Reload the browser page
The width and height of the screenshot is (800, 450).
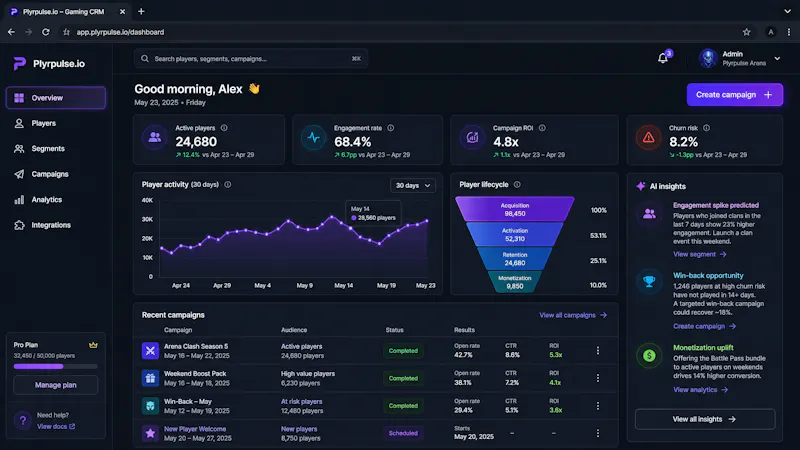[45, 32]
